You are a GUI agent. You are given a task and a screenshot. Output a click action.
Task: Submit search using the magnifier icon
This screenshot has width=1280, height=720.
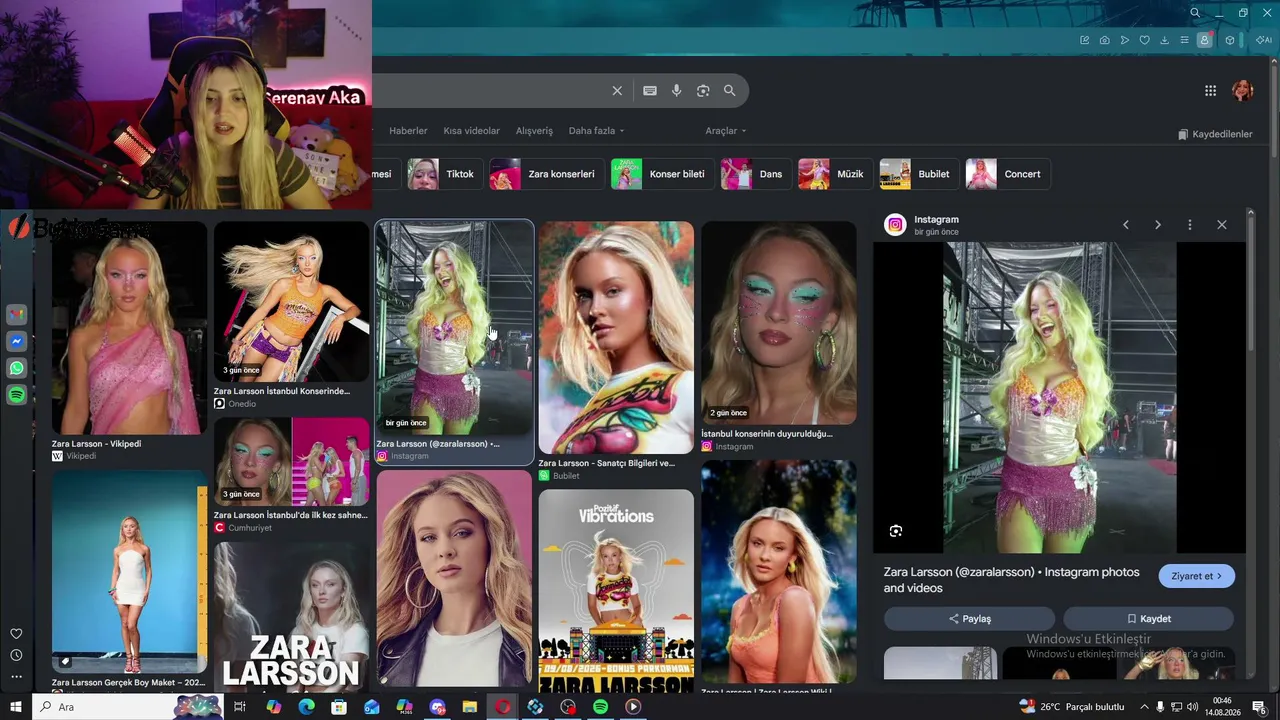[730, 91]
